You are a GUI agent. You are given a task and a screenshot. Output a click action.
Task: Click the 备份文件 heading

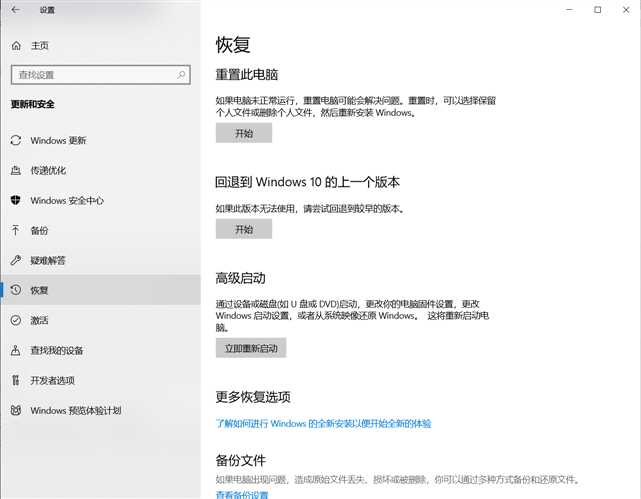click(x=241, y=460)
